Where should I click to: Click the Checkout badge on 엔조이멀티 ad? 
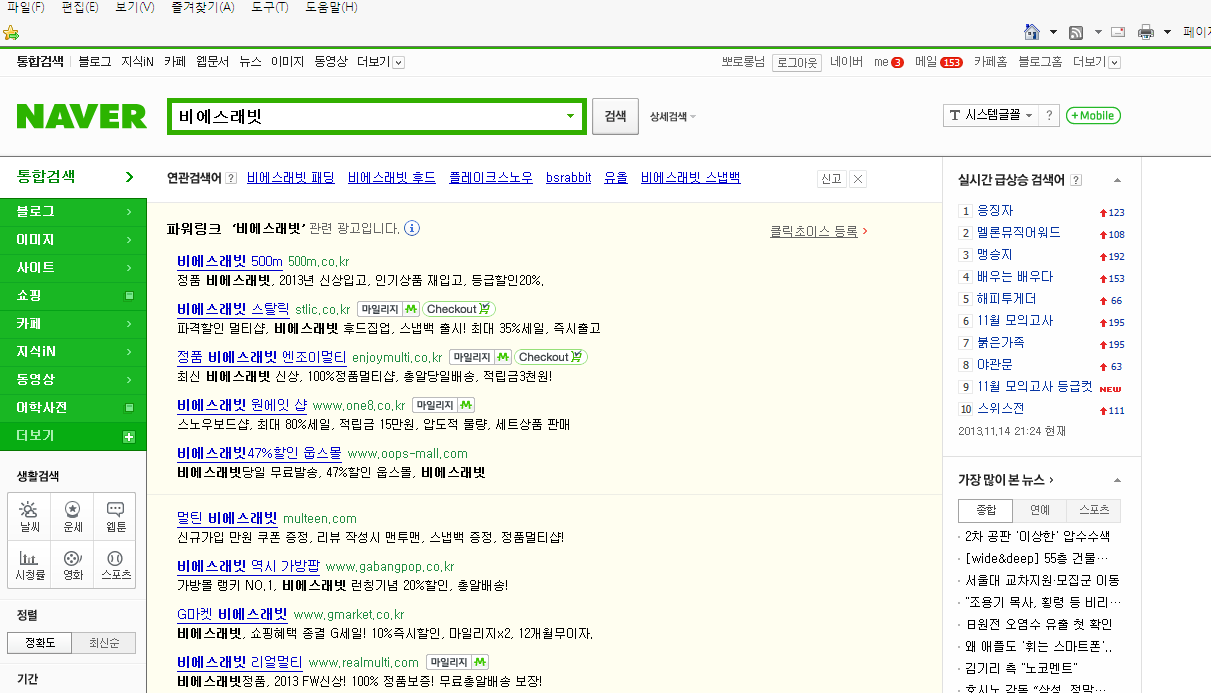(550, 357)
